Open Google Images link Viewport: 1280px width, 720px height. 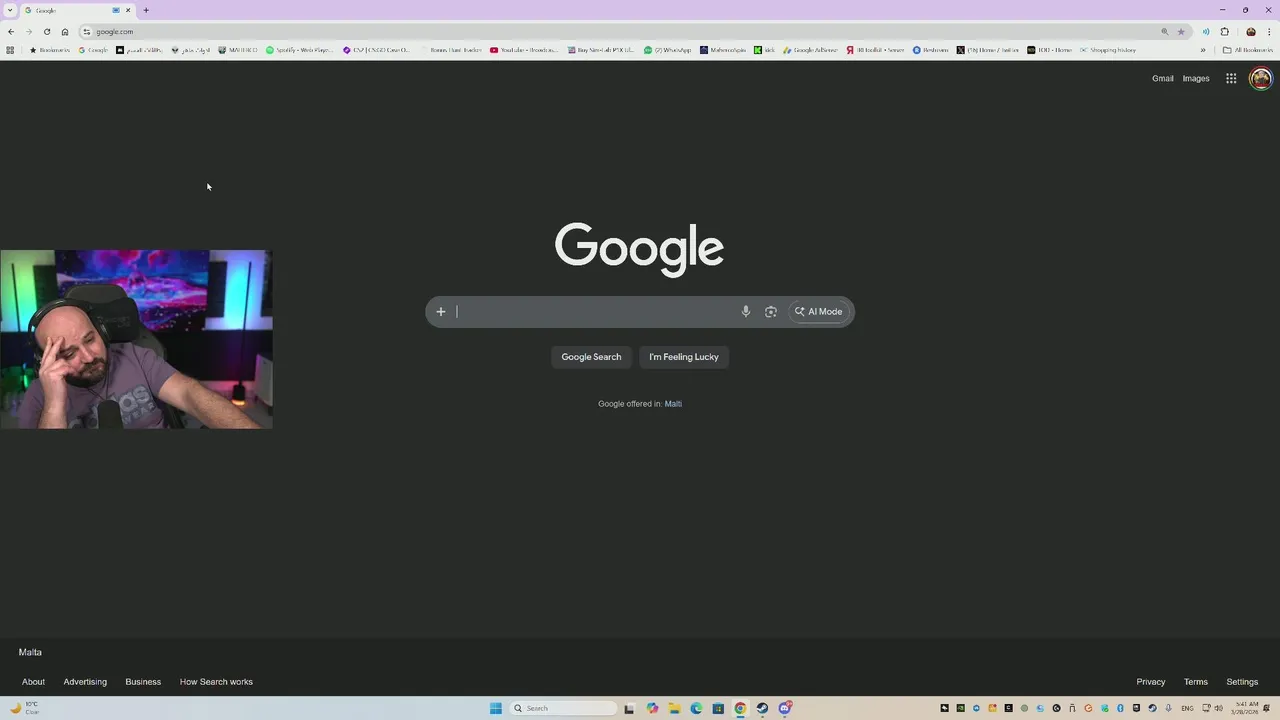(x=1196, y=78)
